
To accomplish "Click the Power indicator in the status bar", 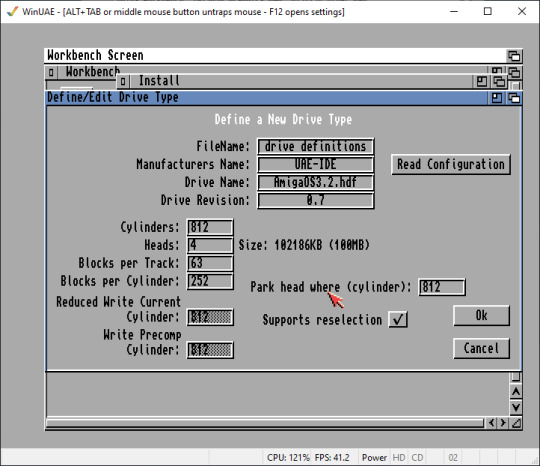I will pos(374,458).
